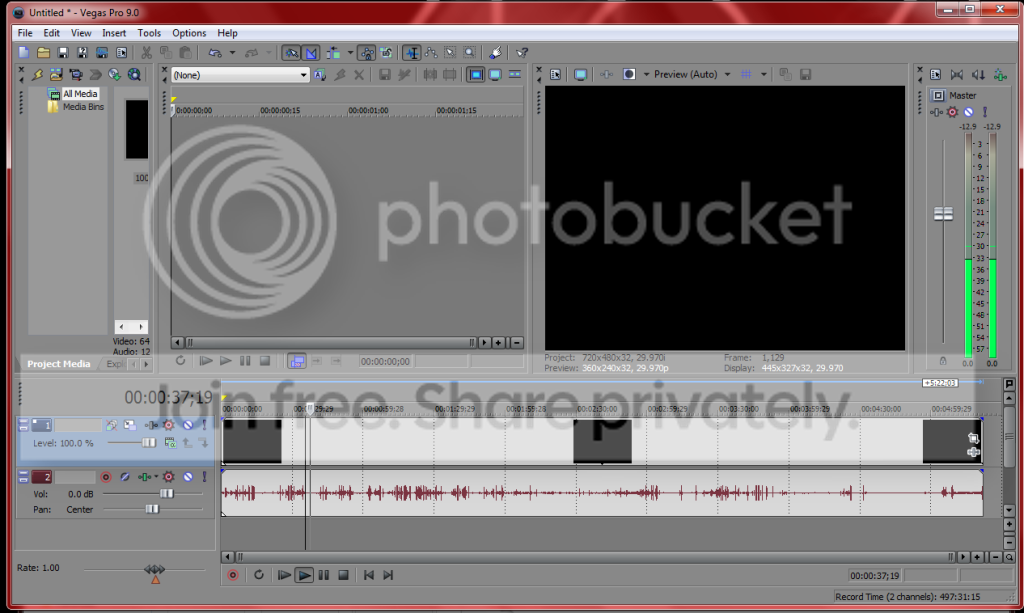Image resolution: width=1024 pixels, height=613 pixels.
Task: Open the Auto Ripple mode dropdown arrow
Action: [x=350, y=53]
